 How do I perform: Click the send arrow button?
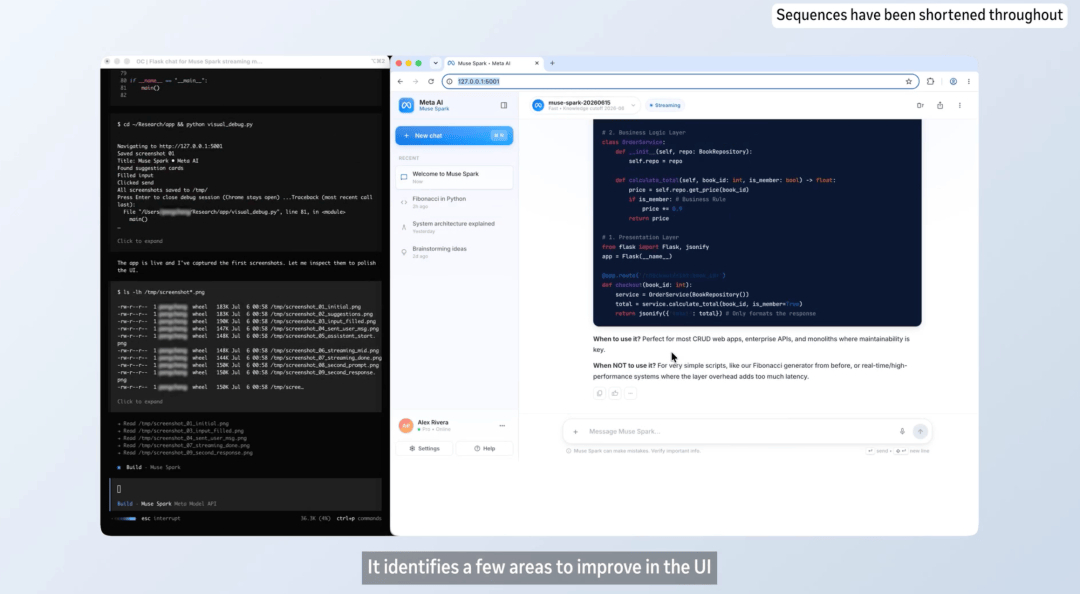click(x=920, y=431)
